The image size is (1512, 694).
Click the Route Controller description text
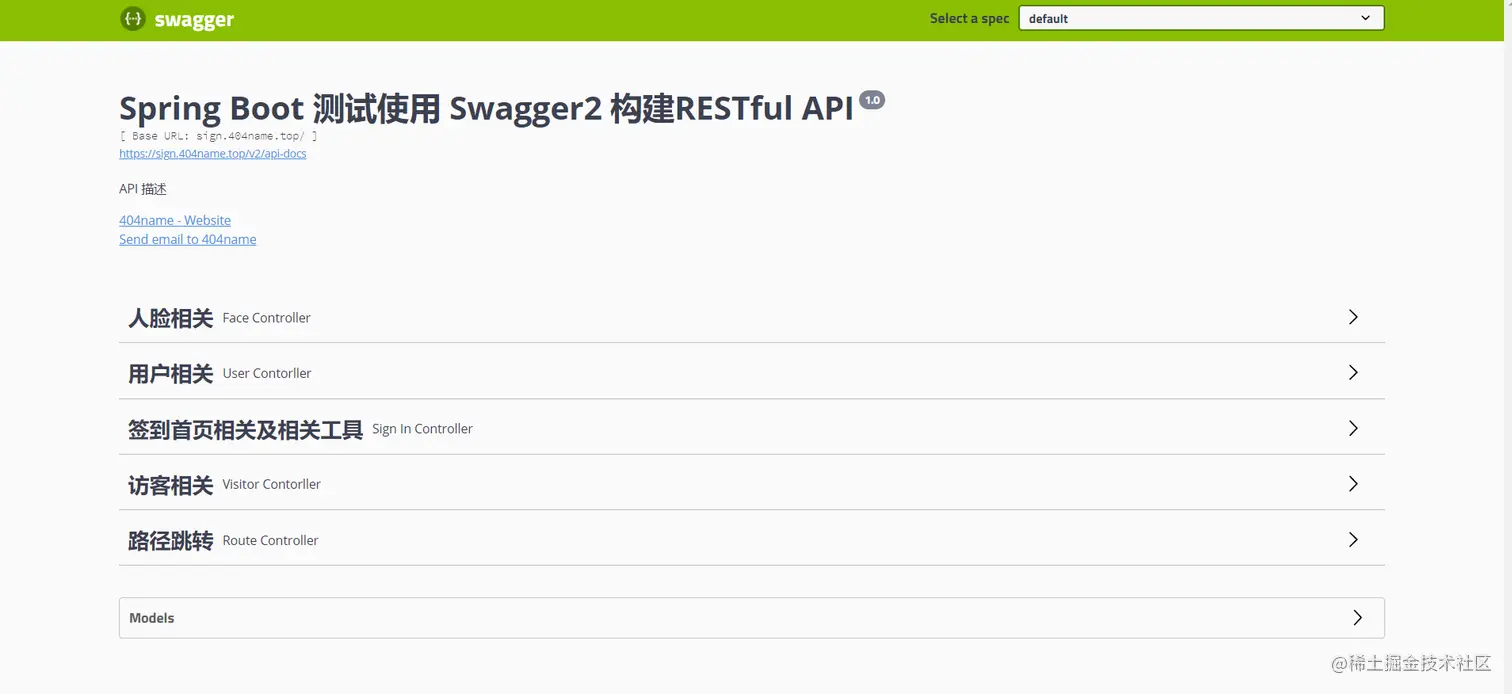tap(271, 541)
